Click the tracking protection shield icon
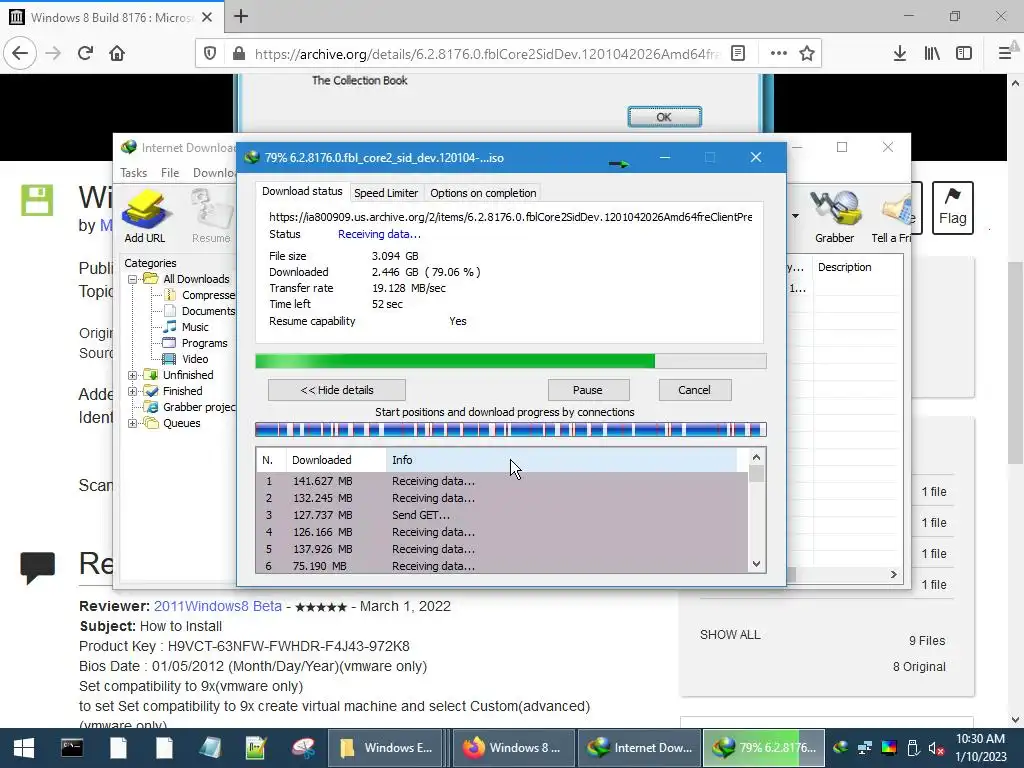The width and height of the screenshot is (1024, 768). tap(210, 54)
